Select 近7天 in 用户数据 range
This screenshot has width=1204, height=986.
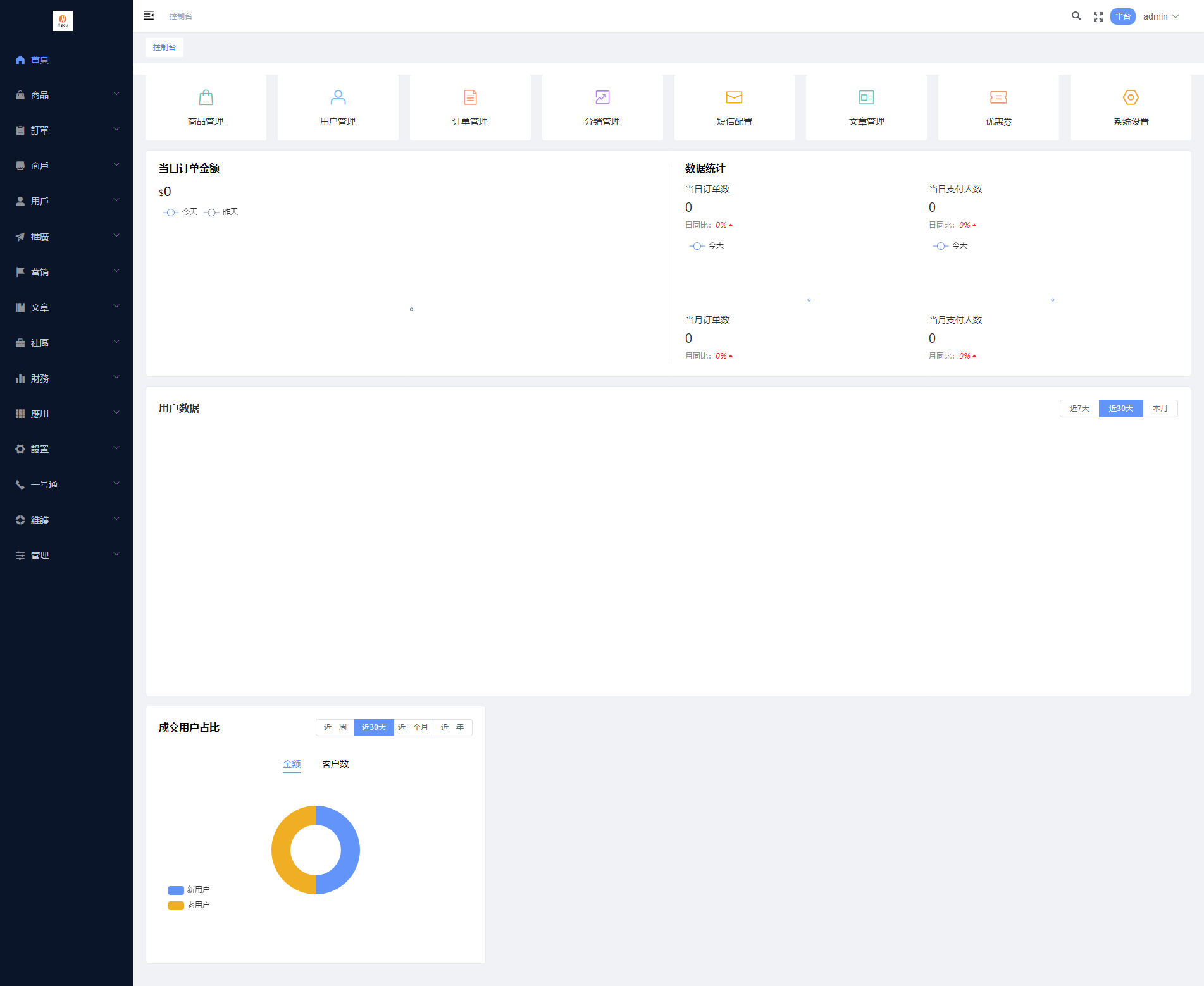coord(1079,409)
